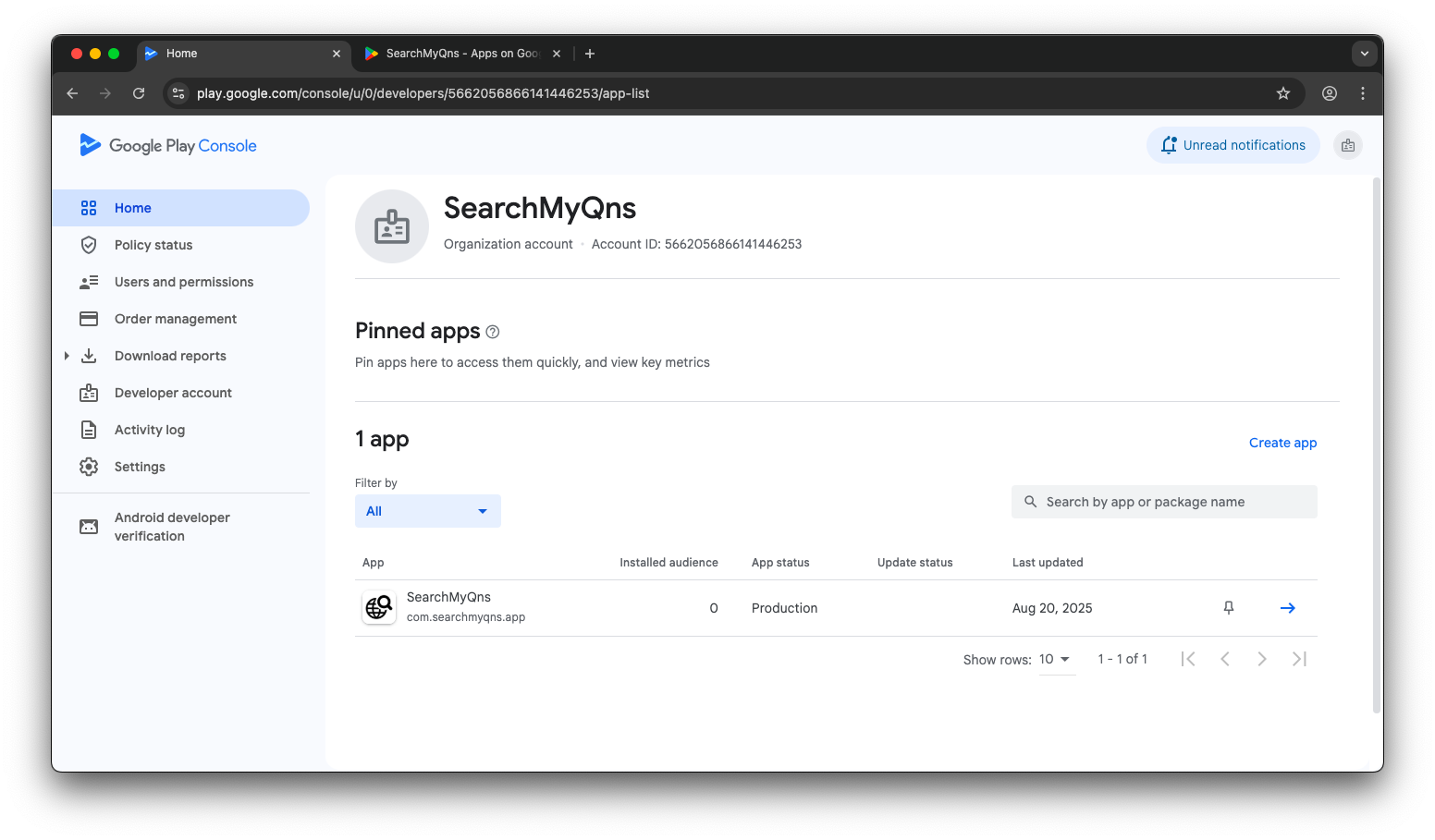
Task: Bookmark this page with star icon
Action: (1283, 93)
